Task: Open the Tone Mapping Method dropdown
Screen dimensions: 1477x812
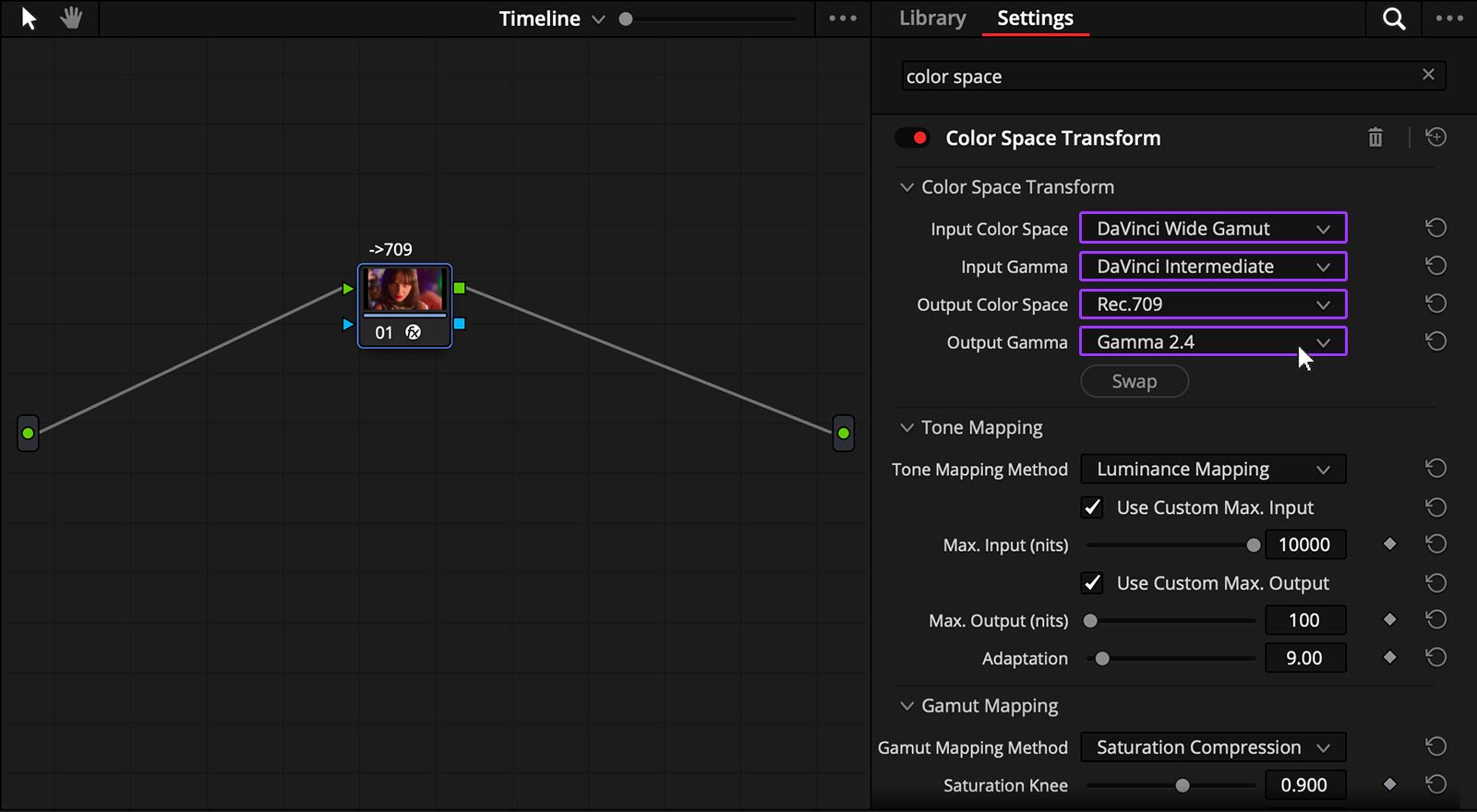Action: (1212, 470)
